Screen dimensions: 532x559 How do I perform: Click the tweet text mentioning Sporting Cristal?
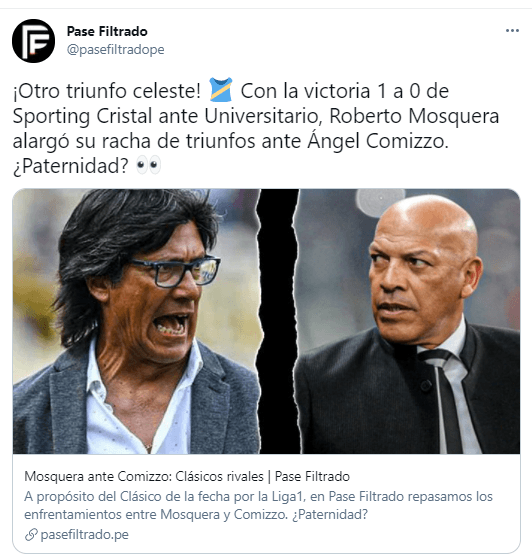pos(256,128)
